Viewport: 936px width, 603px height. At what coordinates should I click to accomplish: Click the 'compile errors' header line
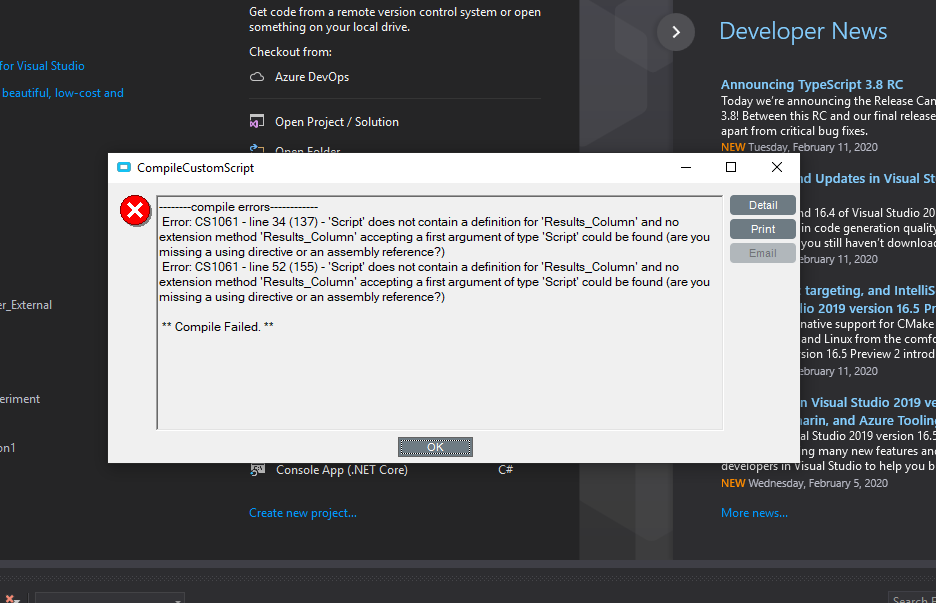239,207
